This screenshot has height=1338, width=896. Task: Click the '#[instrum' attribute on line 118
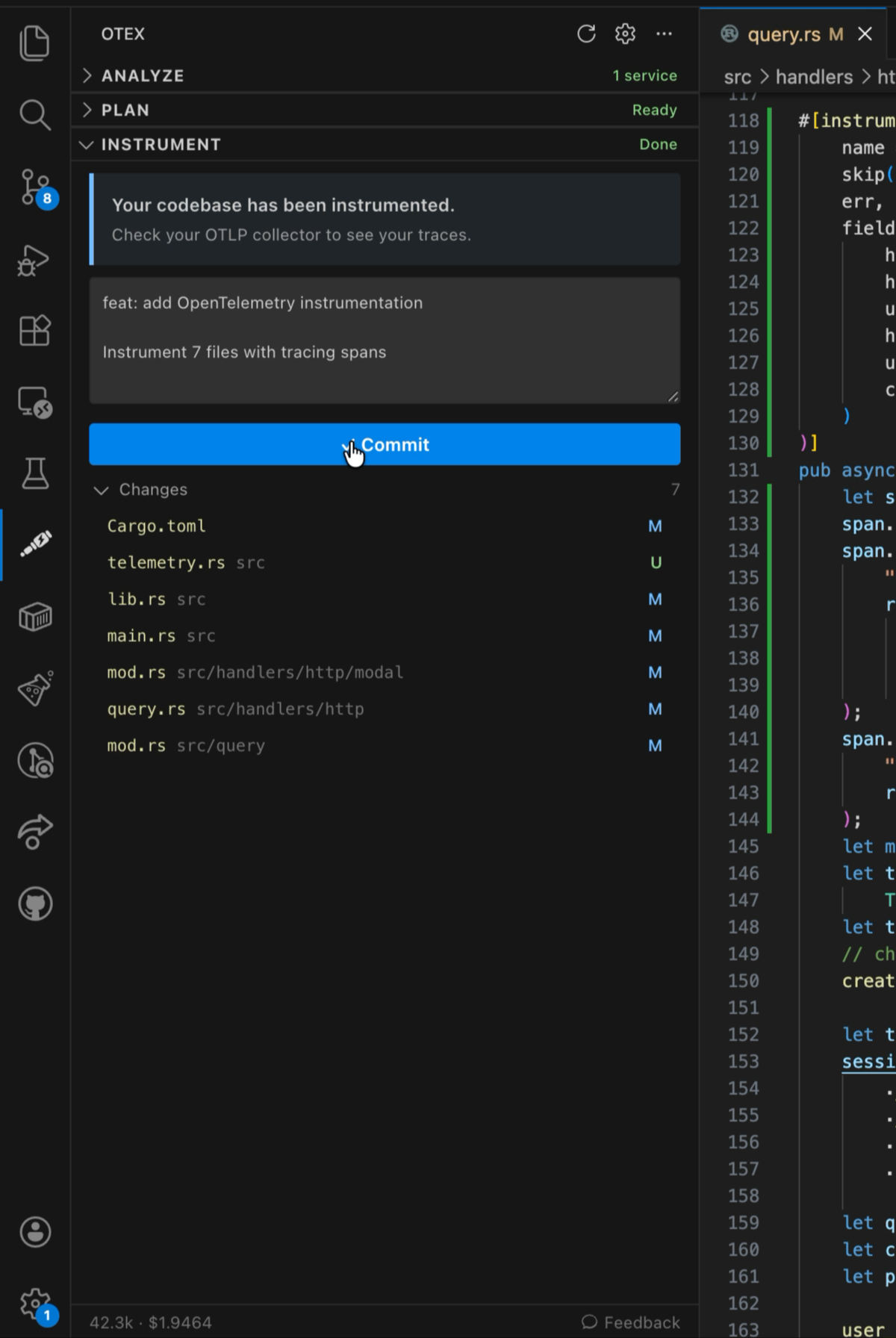click(847, 121)
